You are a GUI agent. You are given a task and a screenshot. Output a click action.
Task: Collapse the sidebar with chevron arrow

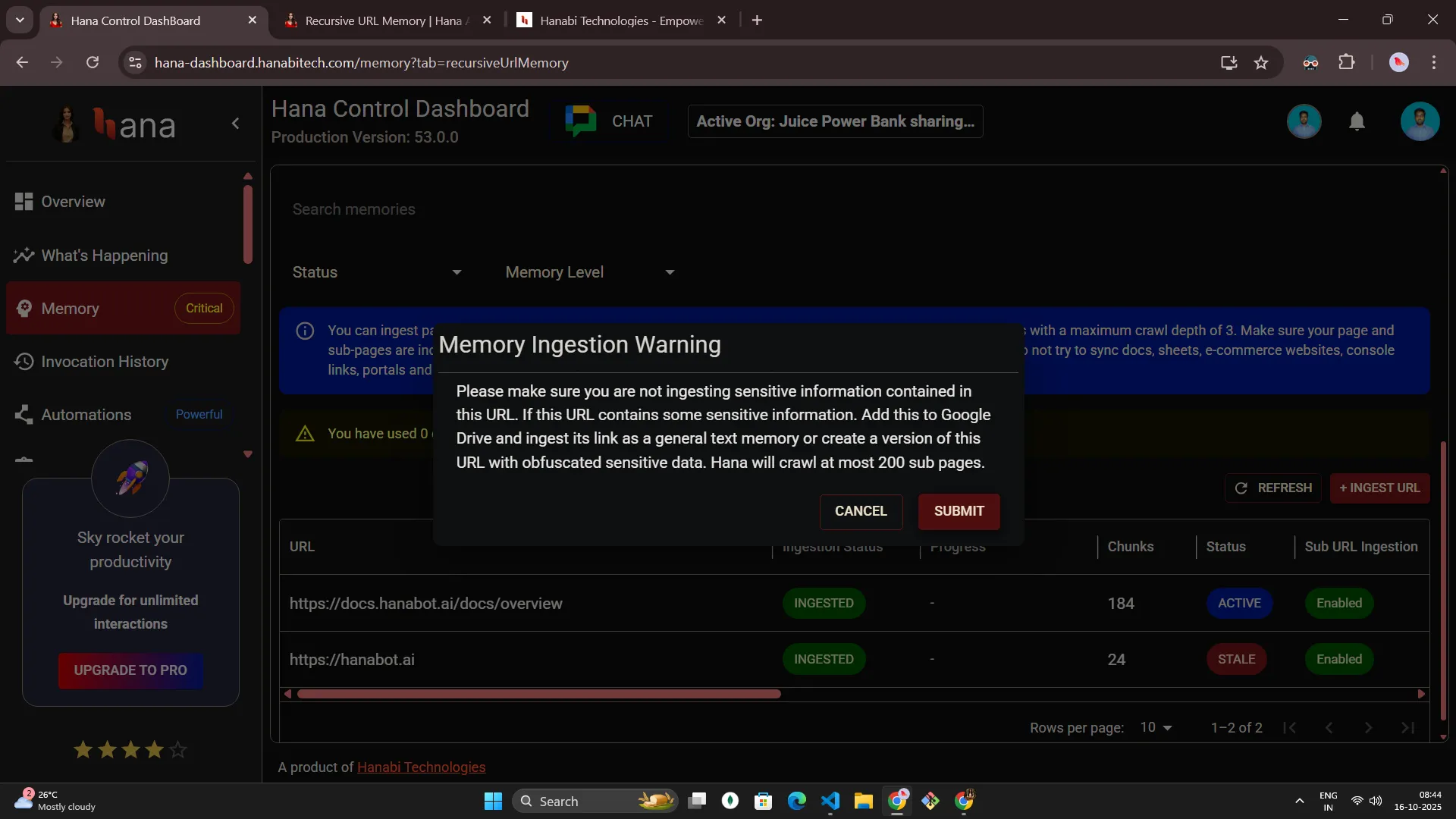coord(236,124)
